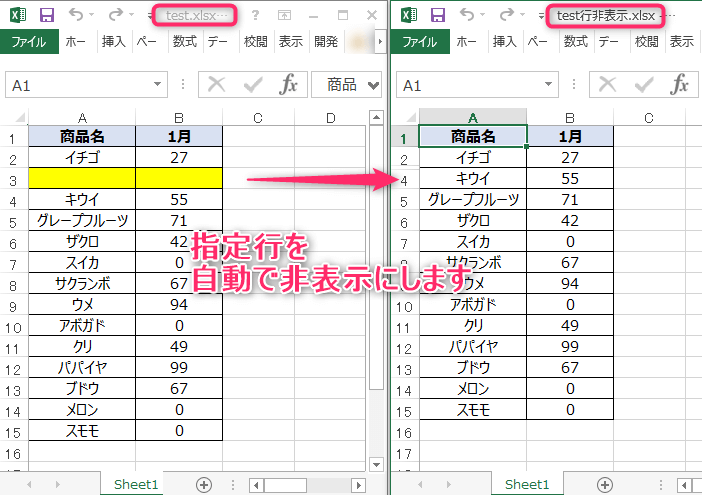Open 校閲 tab in right Excel window
The height and width of the screenshot is (495, 702).
pos(648,42)
